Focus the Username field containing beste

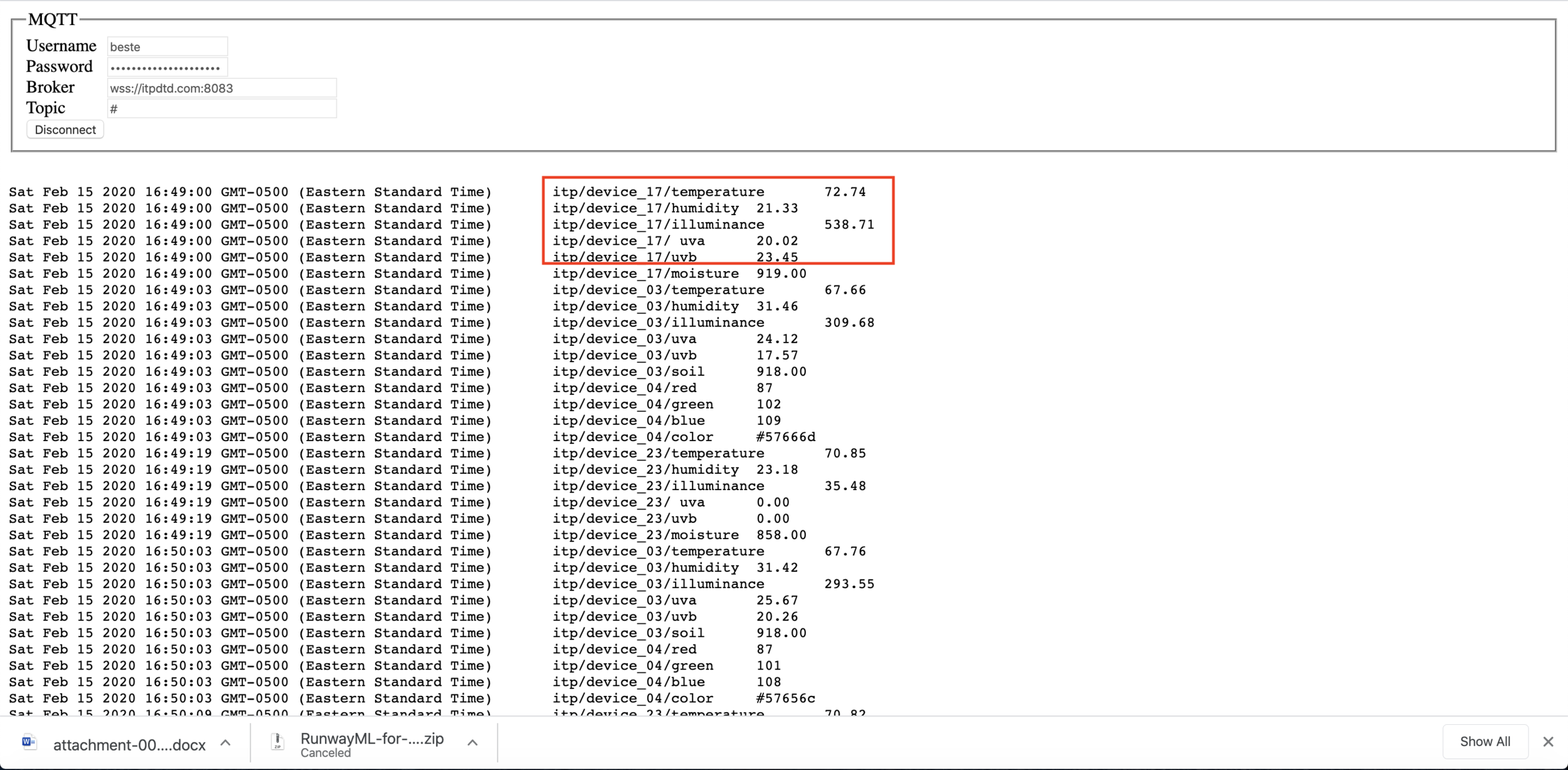pyautogui.click(x=167, y=47)
